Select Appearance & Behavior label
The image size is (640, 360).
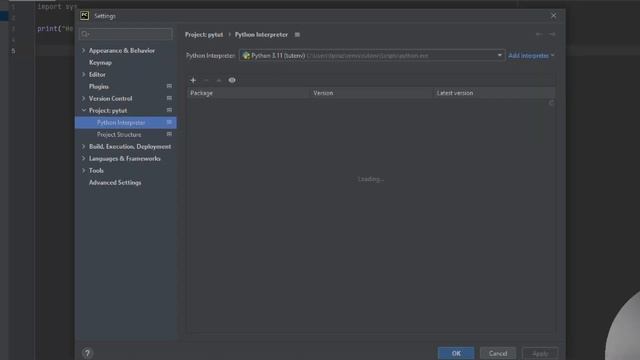coord(122,51)
